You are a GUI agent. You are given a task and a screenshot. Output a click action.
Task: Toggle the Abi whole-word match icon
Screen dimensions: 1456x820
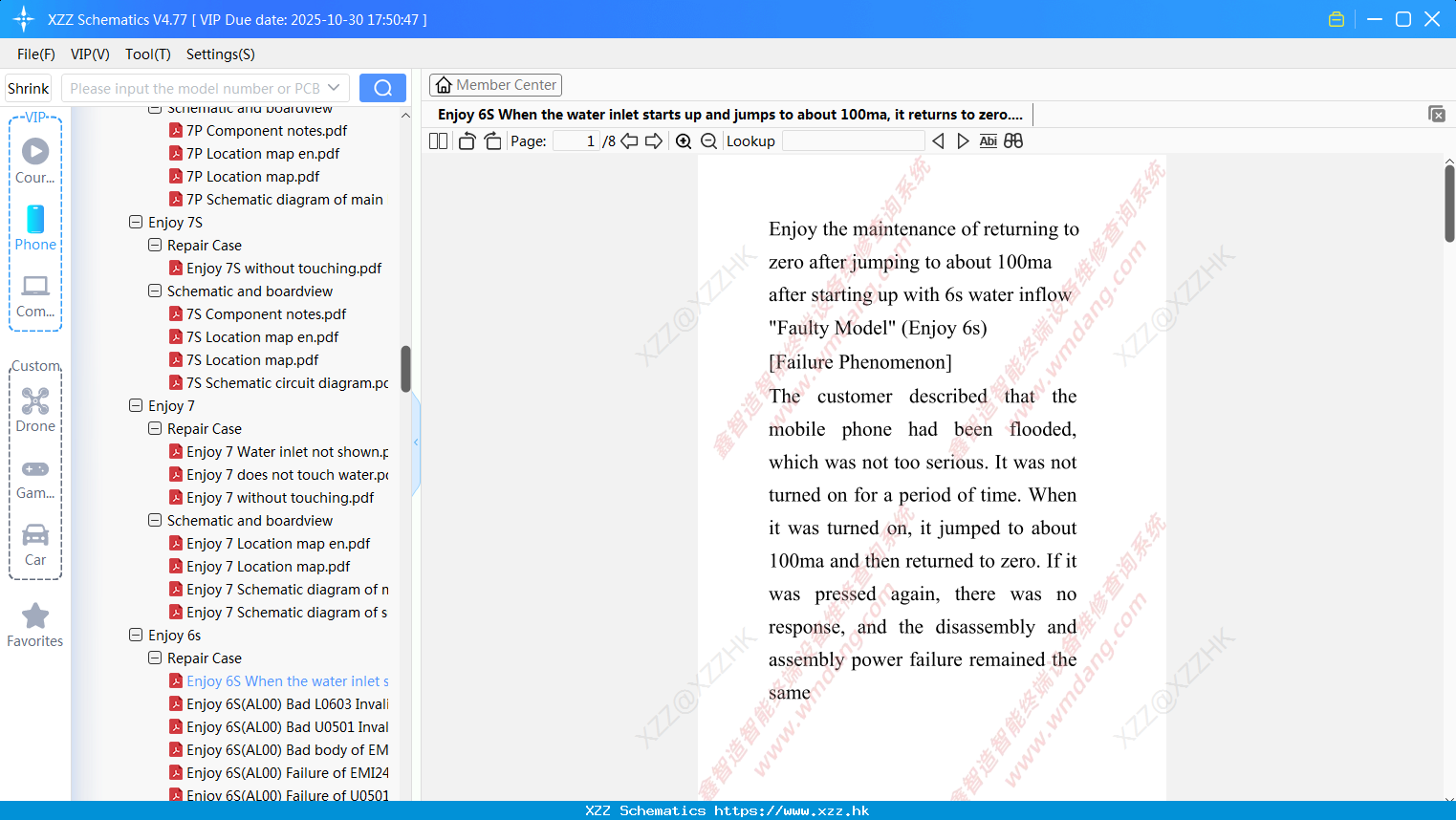[x=988, y=140]
